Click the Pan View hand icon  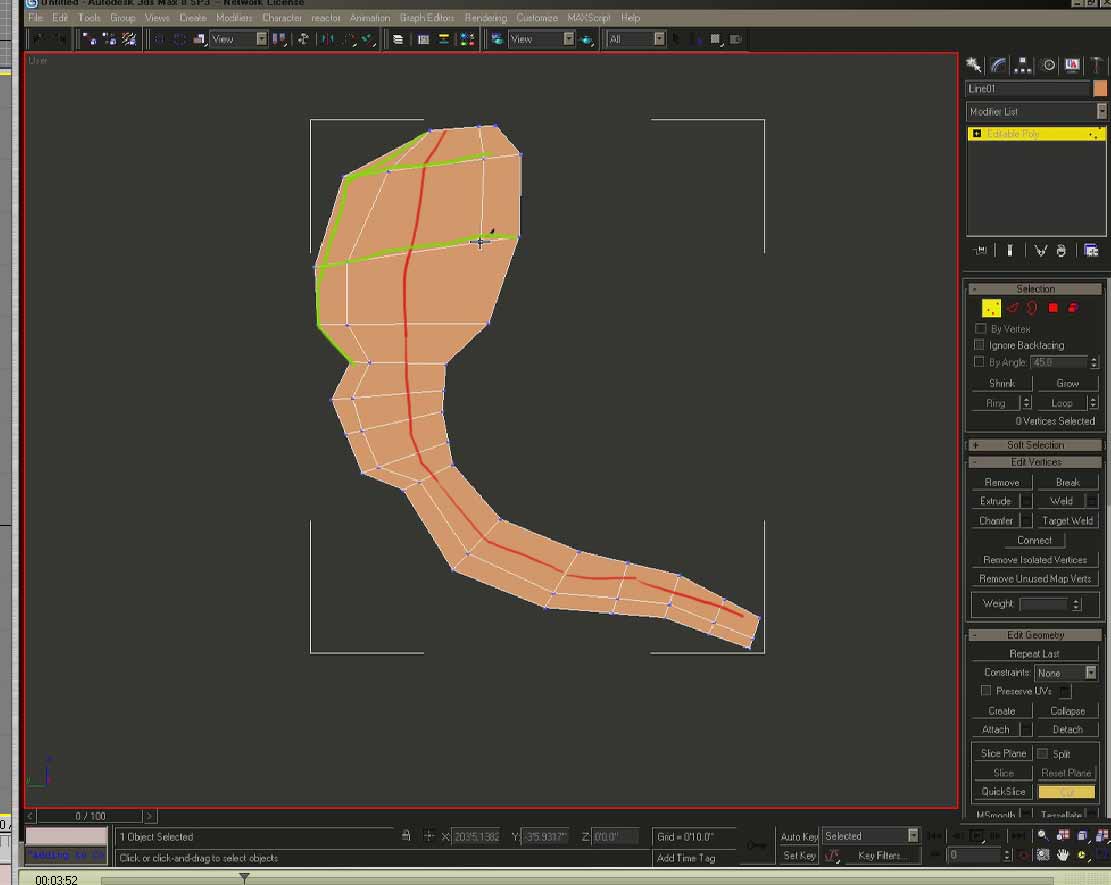[1063, 855]
